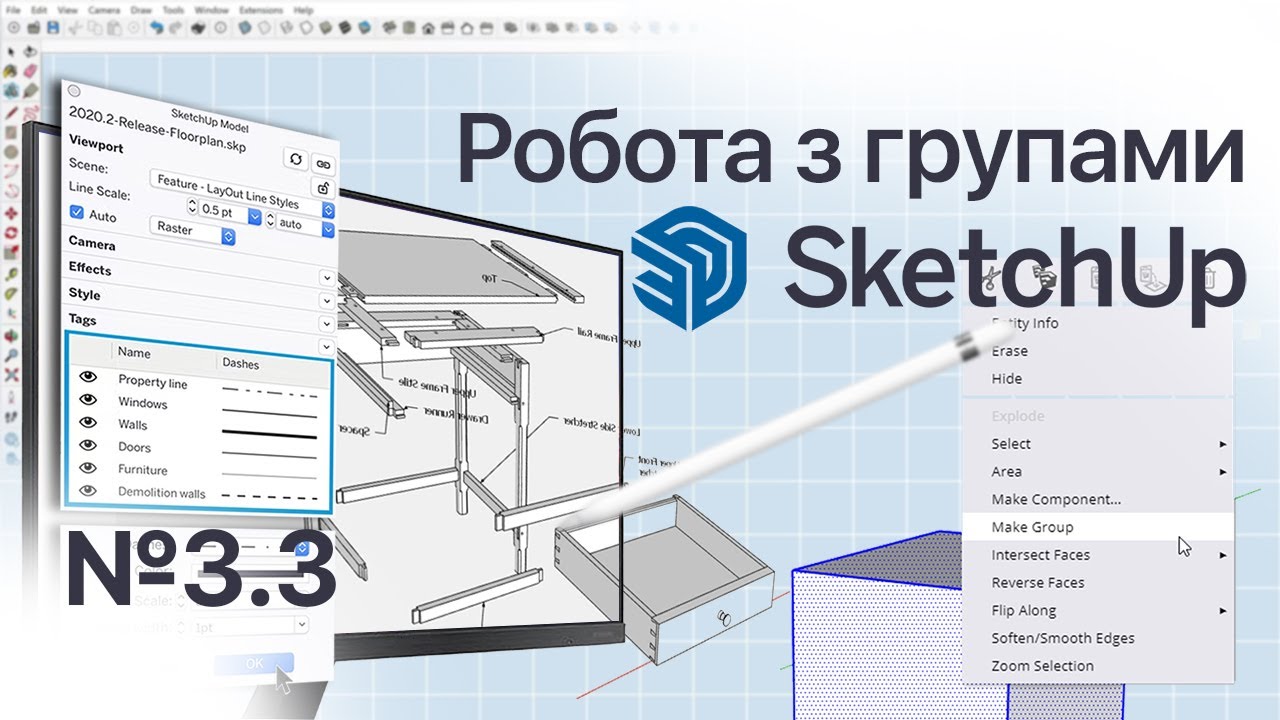Click the link icon in SketchUp Model panel

[x=323, y=164]
